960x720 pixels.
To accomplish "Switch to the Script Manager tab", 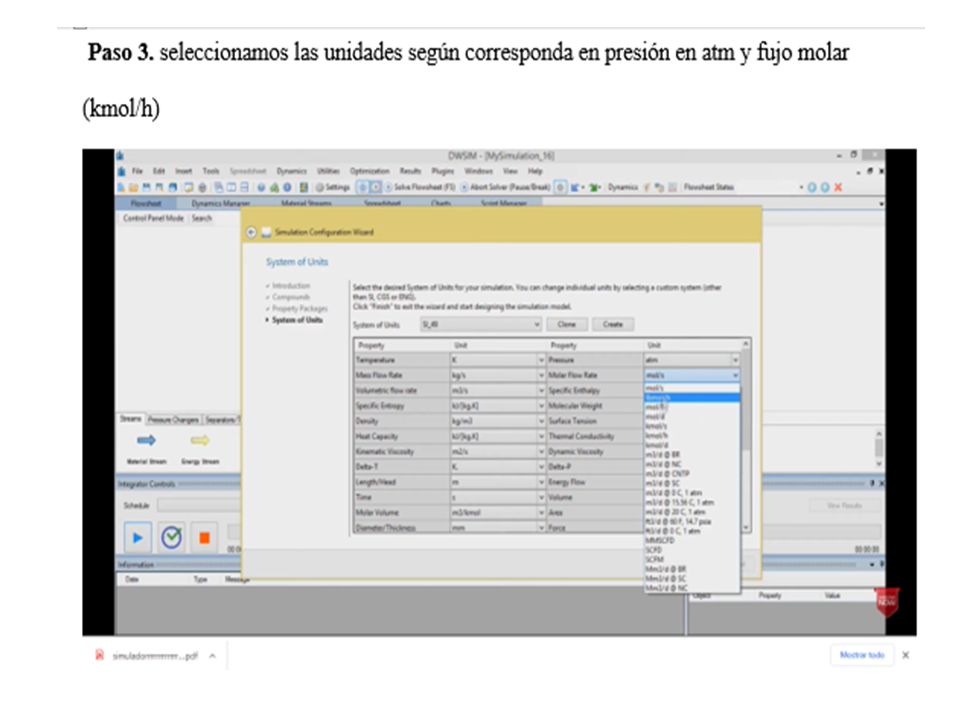I will pos(504,203).
